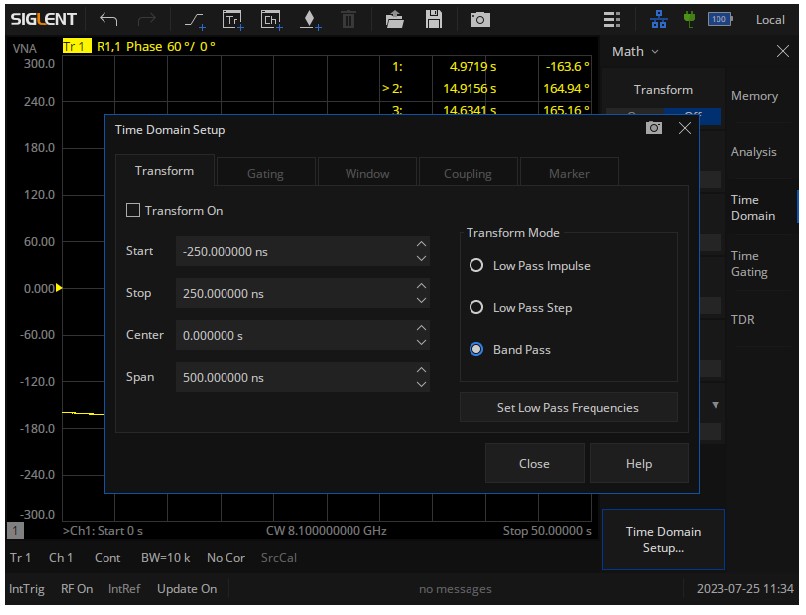This screenshot has width=806, height=615.
Task: Enable the Transform On checkbox
Action: pos(133,211)
